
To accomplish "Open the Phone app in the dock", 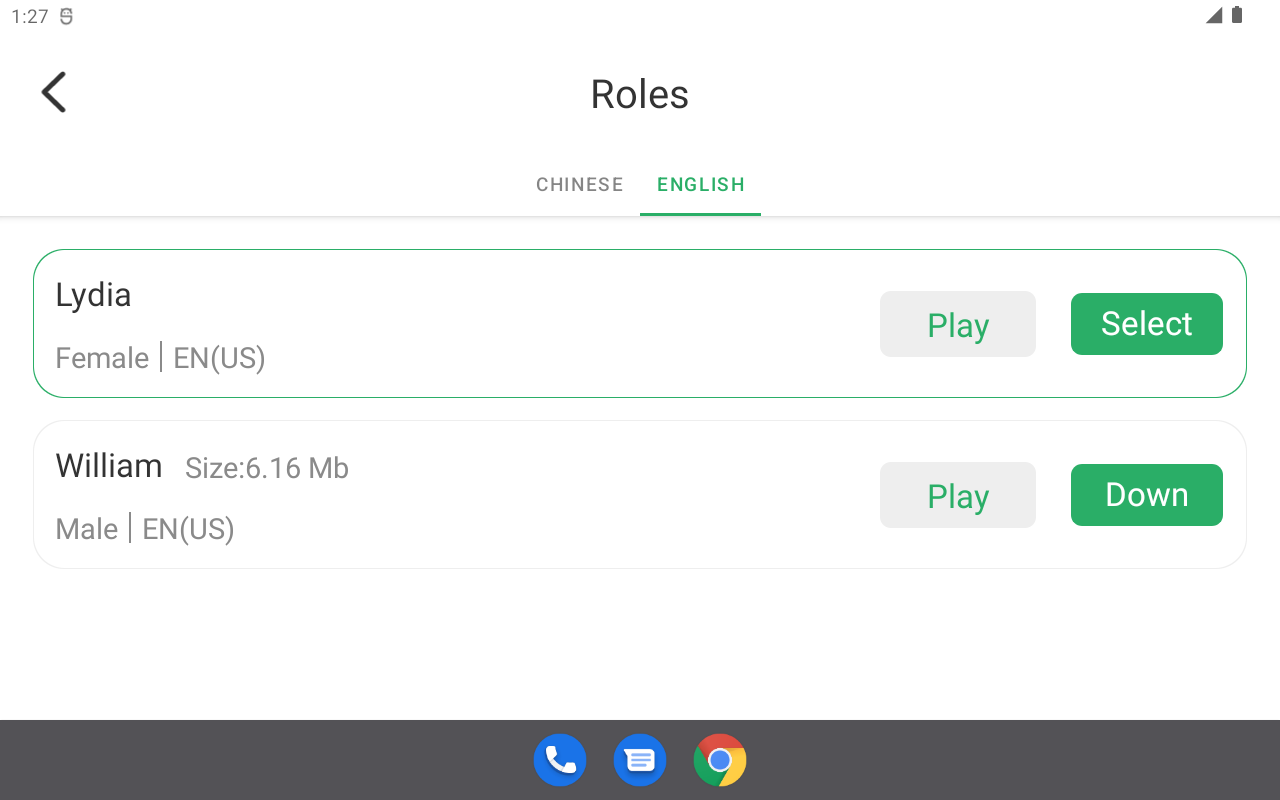I will pyautogui.click(x=560, y=760).
